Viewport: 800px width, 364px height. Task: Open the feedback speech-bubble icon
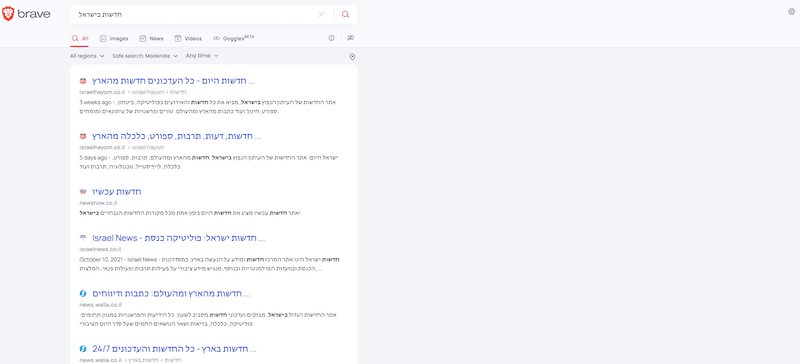351,38
